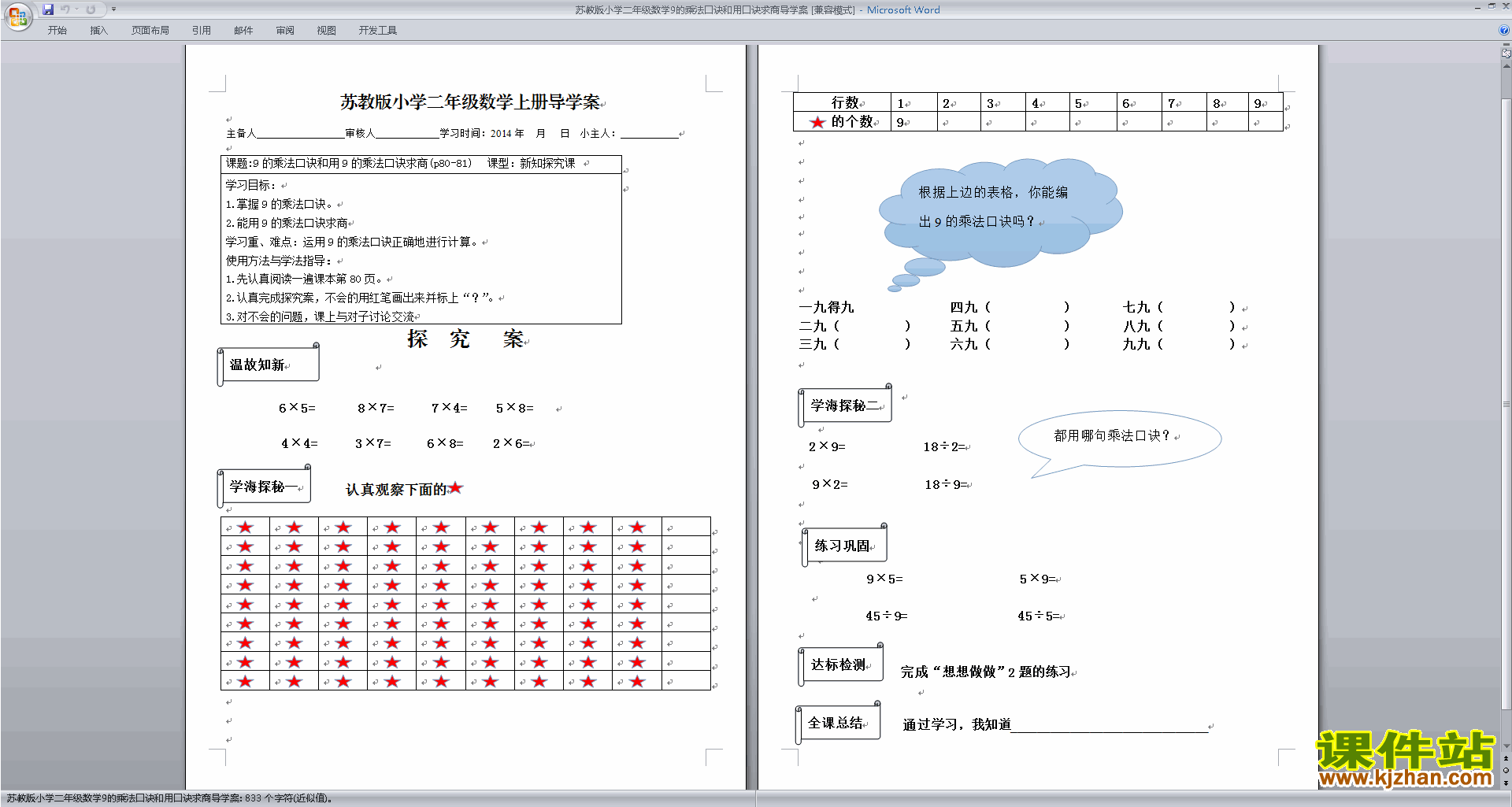Click the 认真观察下面的 text
Viewport: 1512px width, 807px height.
[396, 490]
